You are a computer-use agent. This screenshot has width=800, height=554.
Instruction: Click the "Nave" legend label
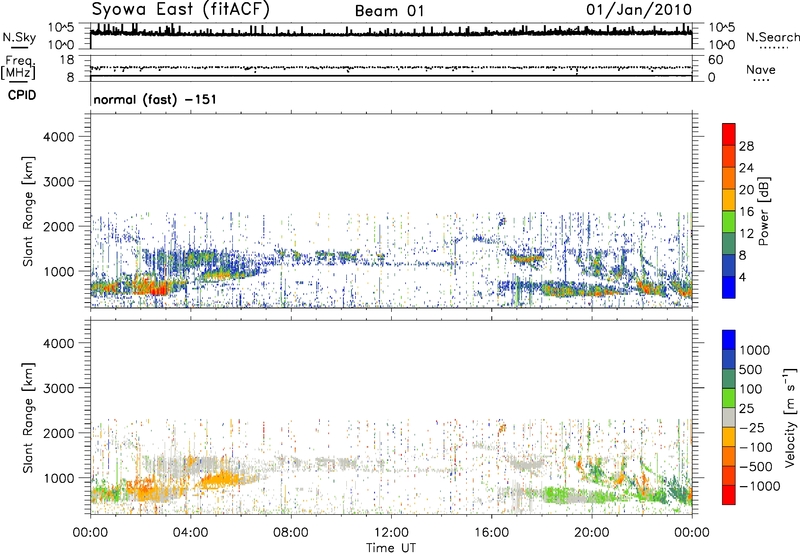761,69
